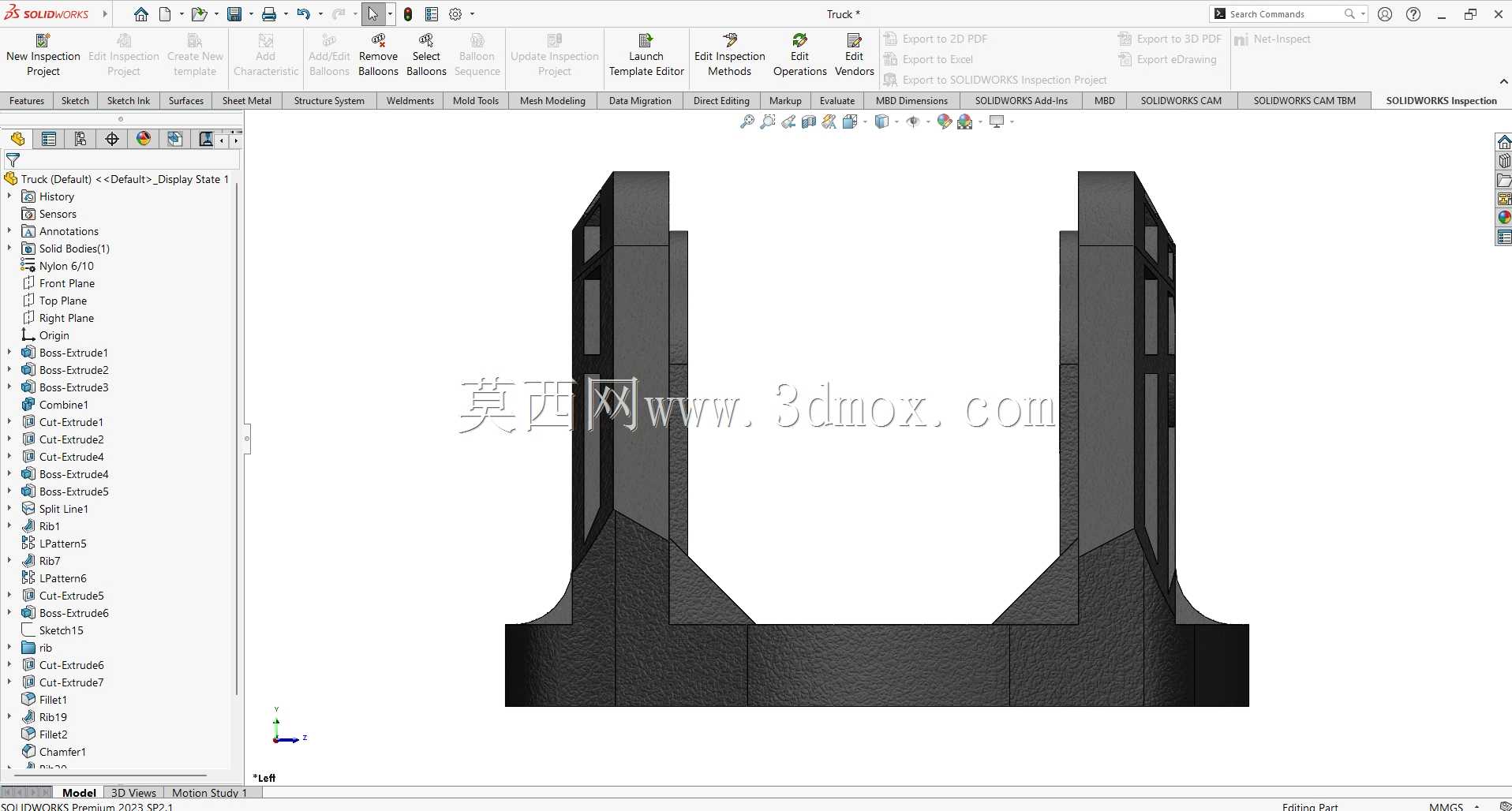
Task: Open FeatureManager Design Tree tab icon
Action: tap(17, 139)
